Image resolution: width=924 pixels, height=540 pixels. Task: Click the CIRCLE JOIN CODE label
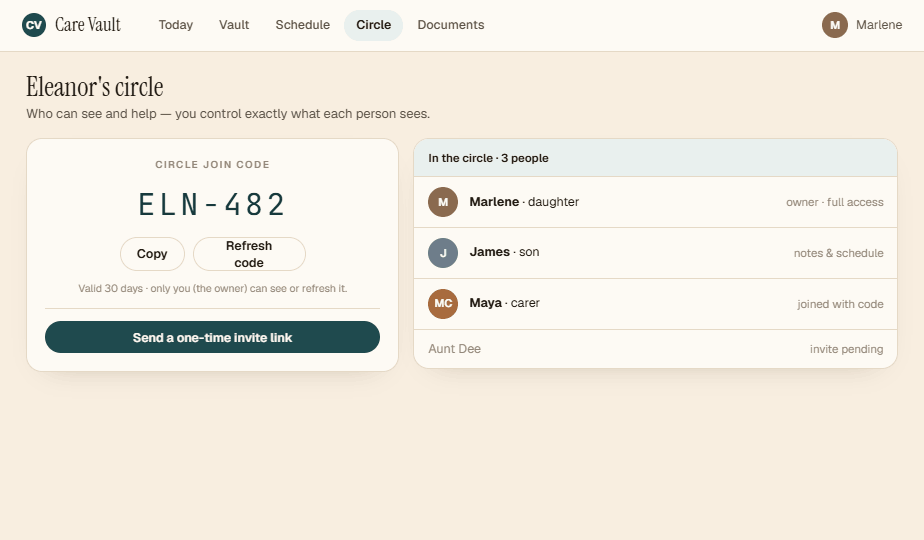[x=212, y=164]
